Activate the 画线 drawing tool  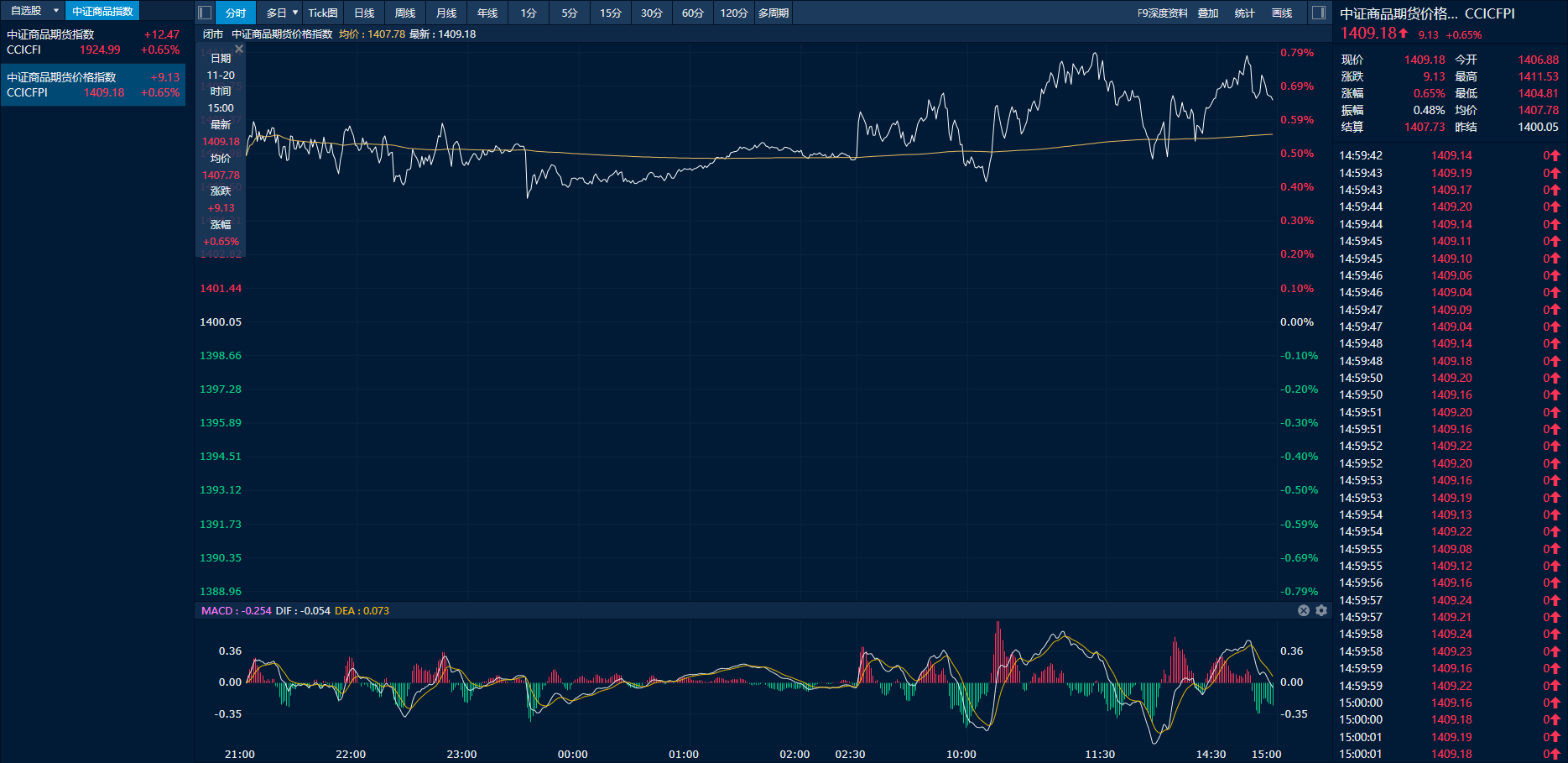(1282, 13)
